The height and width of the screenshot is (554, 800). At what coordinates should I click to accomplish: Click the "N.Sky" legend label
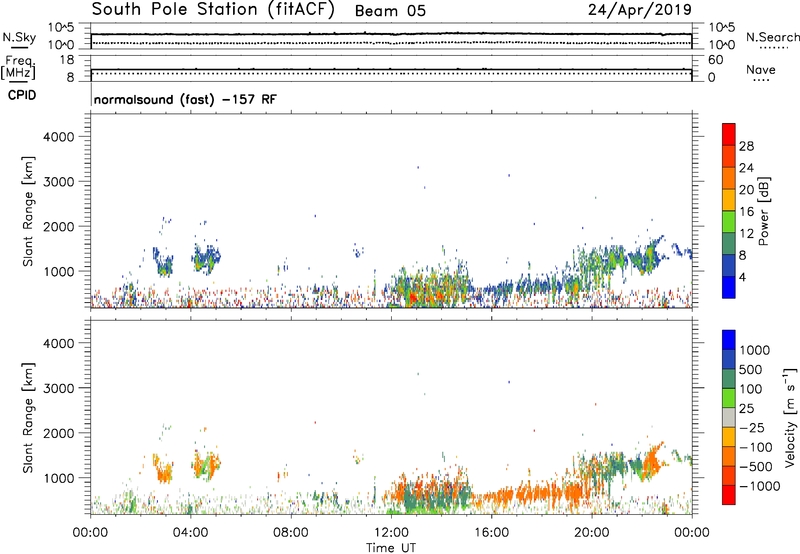19,37
